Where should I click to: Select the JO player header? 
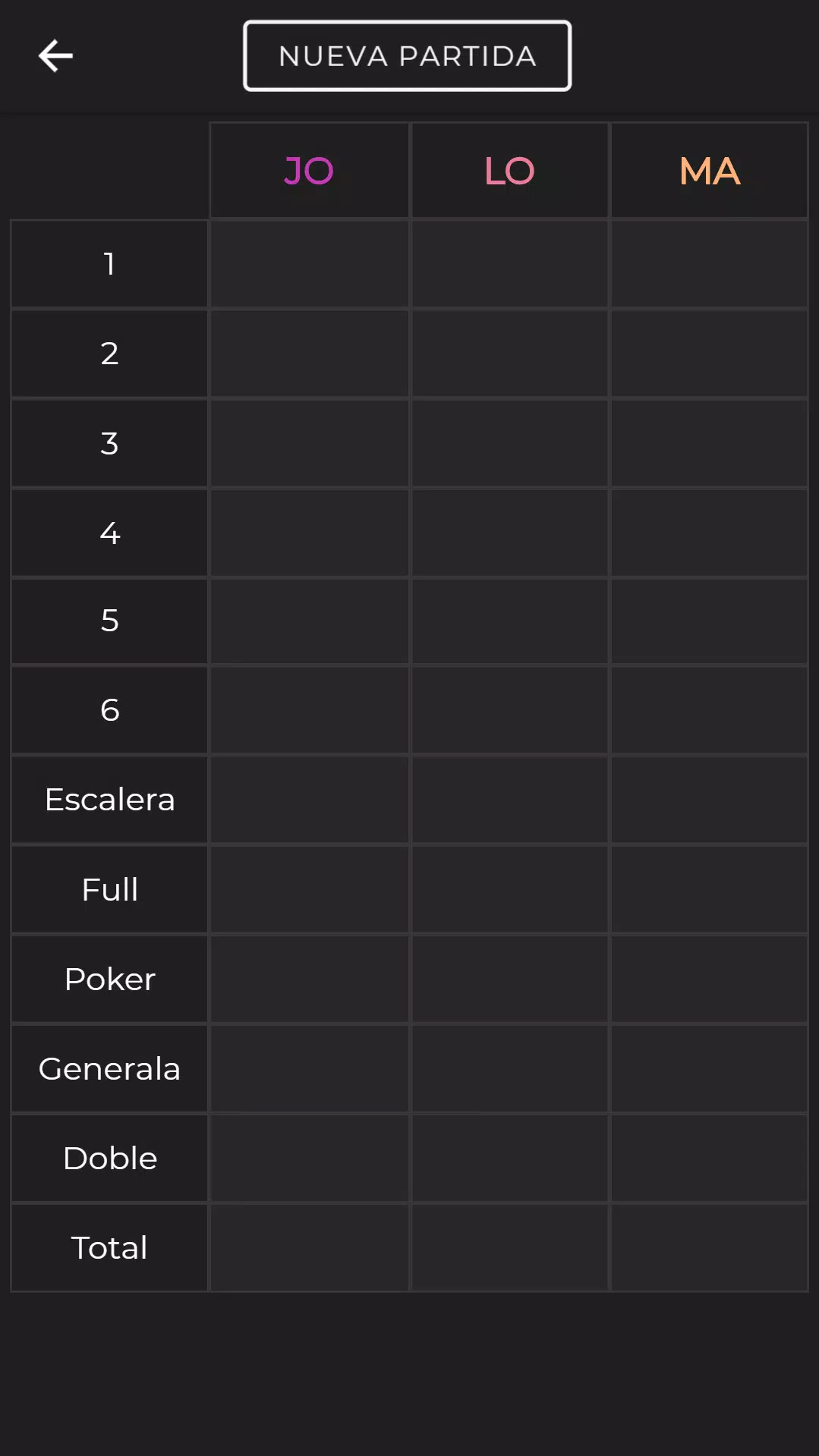[309, 171]
